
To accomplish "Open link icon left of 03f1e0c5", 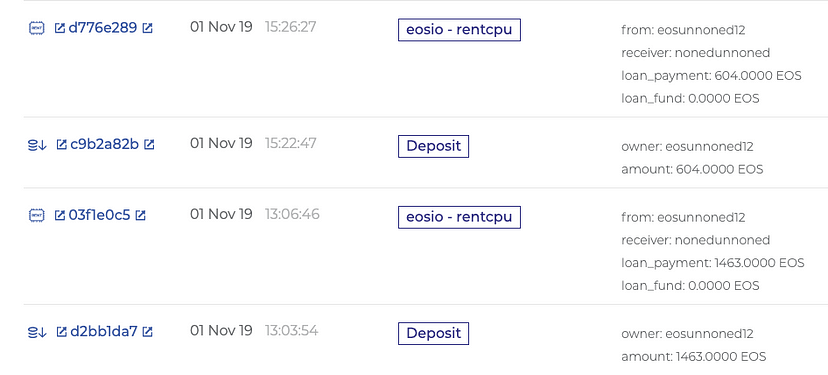I will coord(60,215).
